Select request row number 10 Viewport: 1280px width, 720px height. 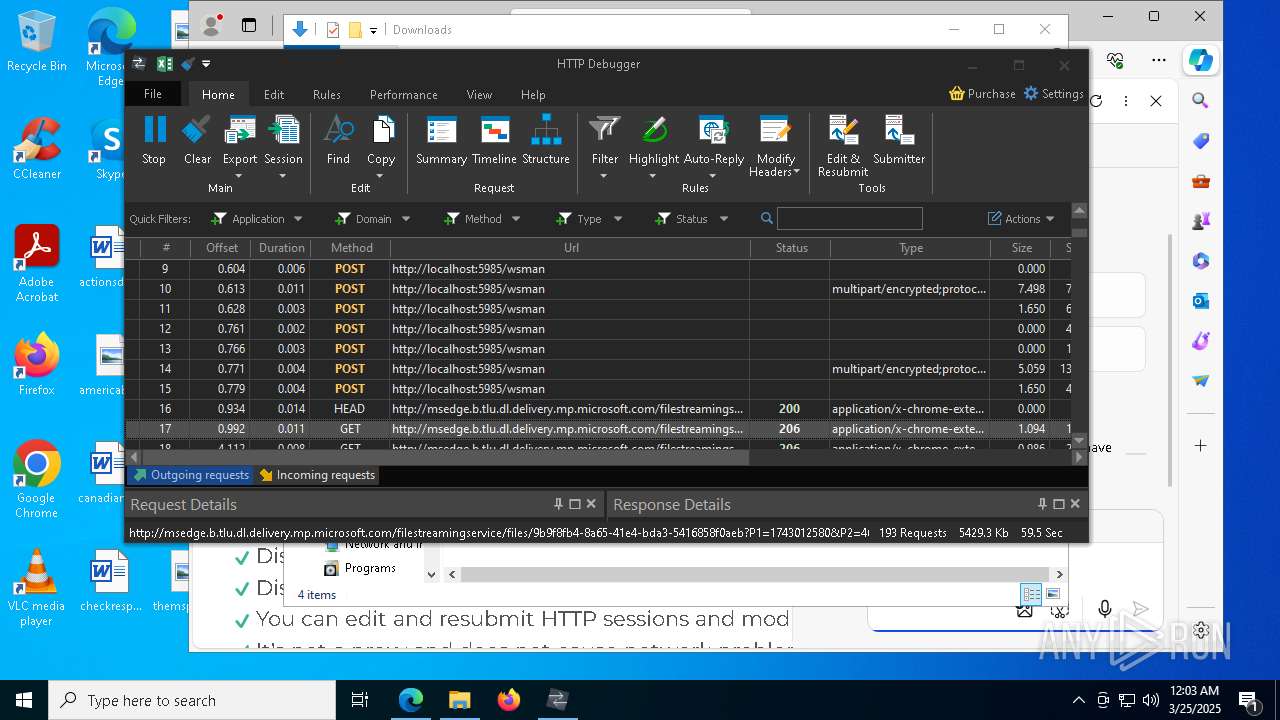pyautogui.click(x=598, y=289)
